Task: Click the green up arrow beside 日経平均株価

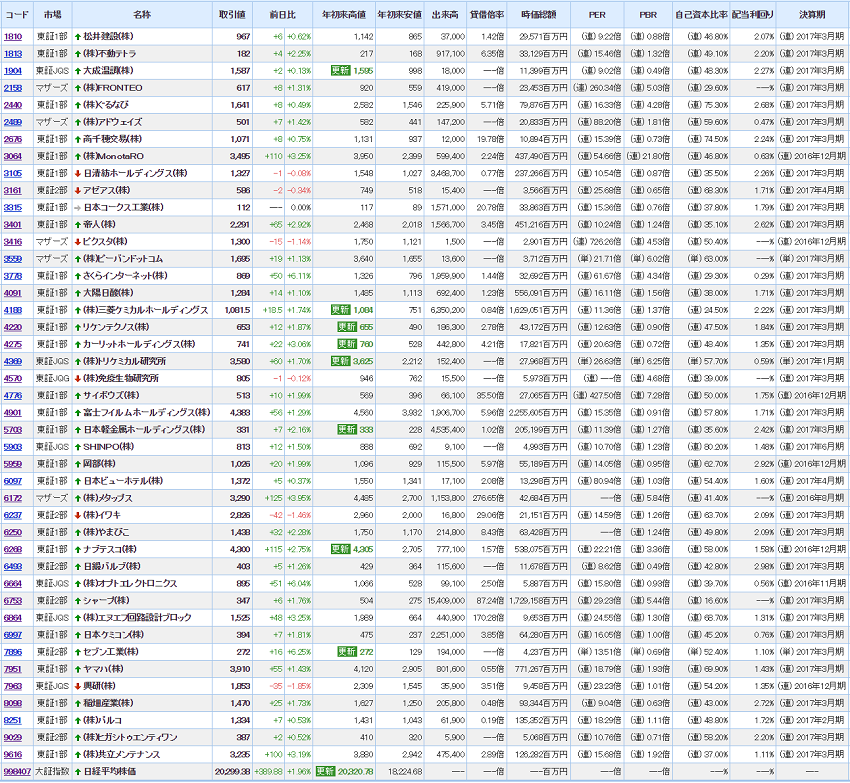Action: pyautogui.click(x=78, y=772)
